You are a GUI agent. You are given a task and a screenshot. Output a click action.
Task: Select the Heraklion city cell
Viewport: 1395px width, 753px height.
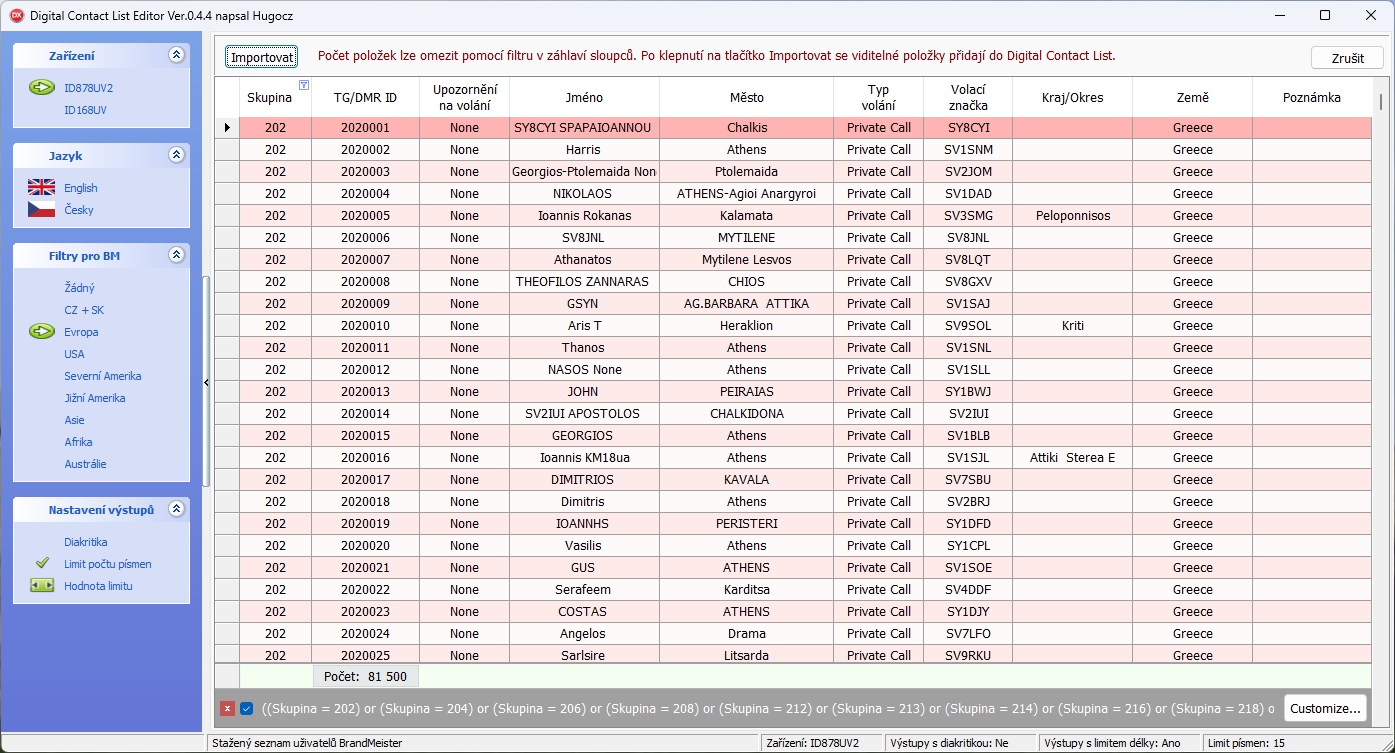pyautogui.click(x=746, y=325)
